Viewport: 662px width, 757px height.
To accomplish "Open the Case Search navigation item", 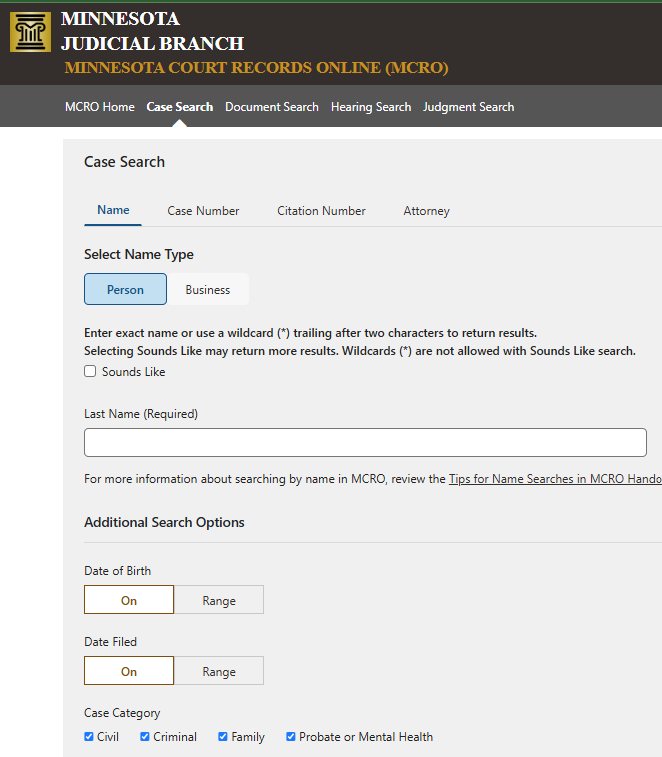I will 180,107.
